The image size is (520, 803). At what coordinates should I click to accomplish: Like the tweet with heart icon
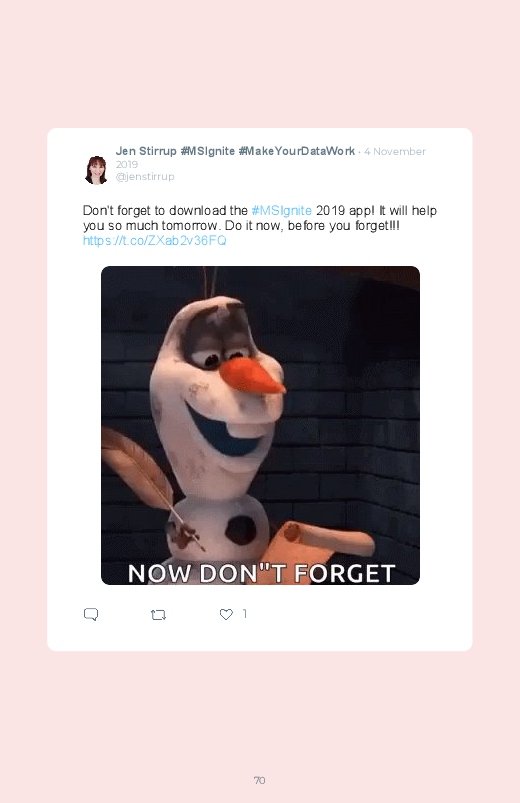[226, 614]
